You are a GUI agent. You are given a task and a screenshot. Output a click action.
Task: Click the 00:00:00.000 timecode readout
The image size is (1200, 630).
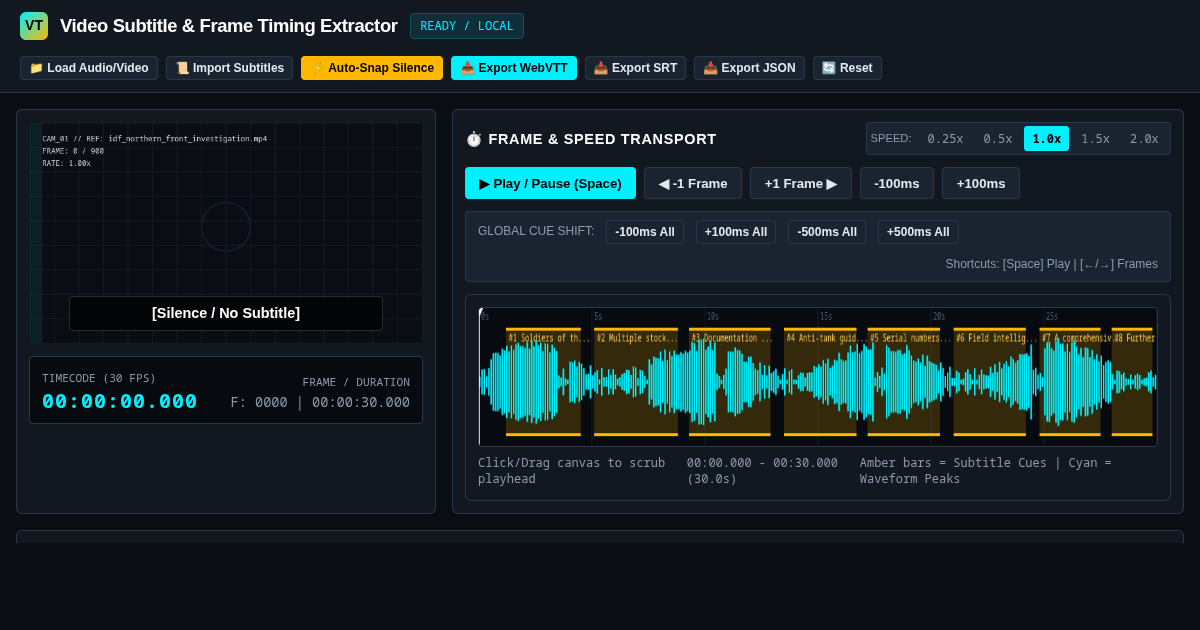click(120, 401)
